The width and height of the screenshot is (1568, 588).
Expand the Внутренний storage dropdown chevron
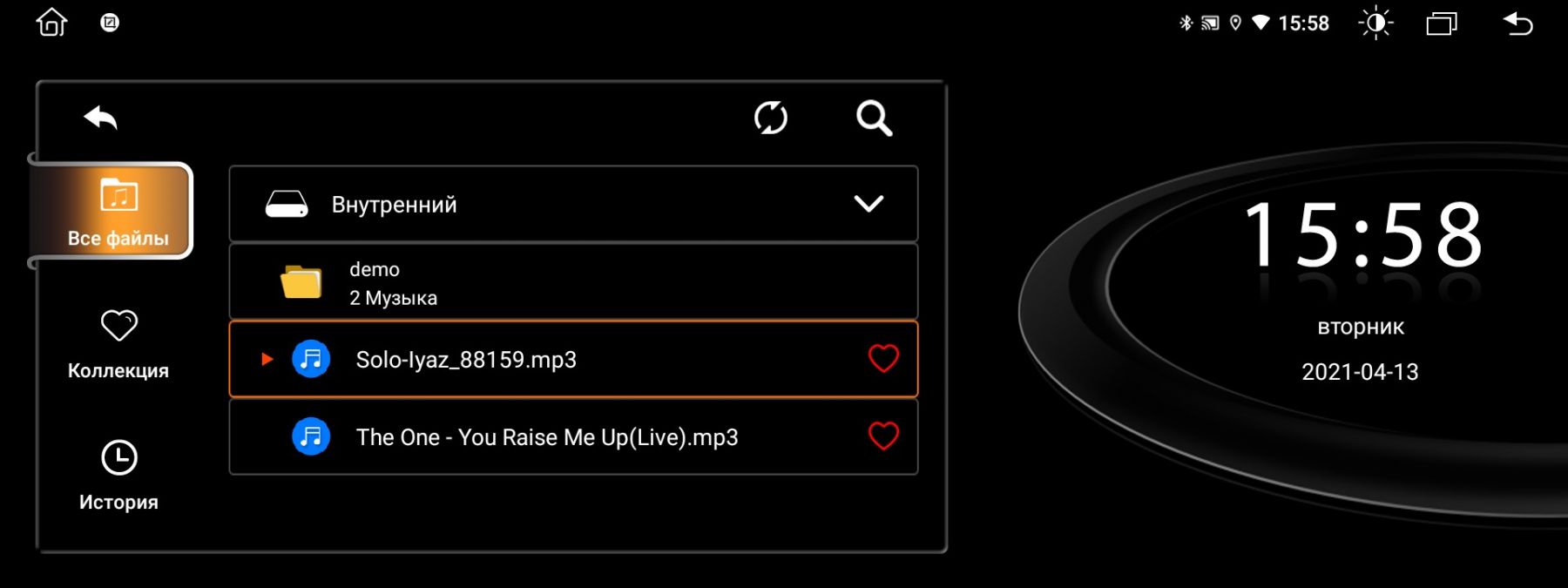coord(868,204)
